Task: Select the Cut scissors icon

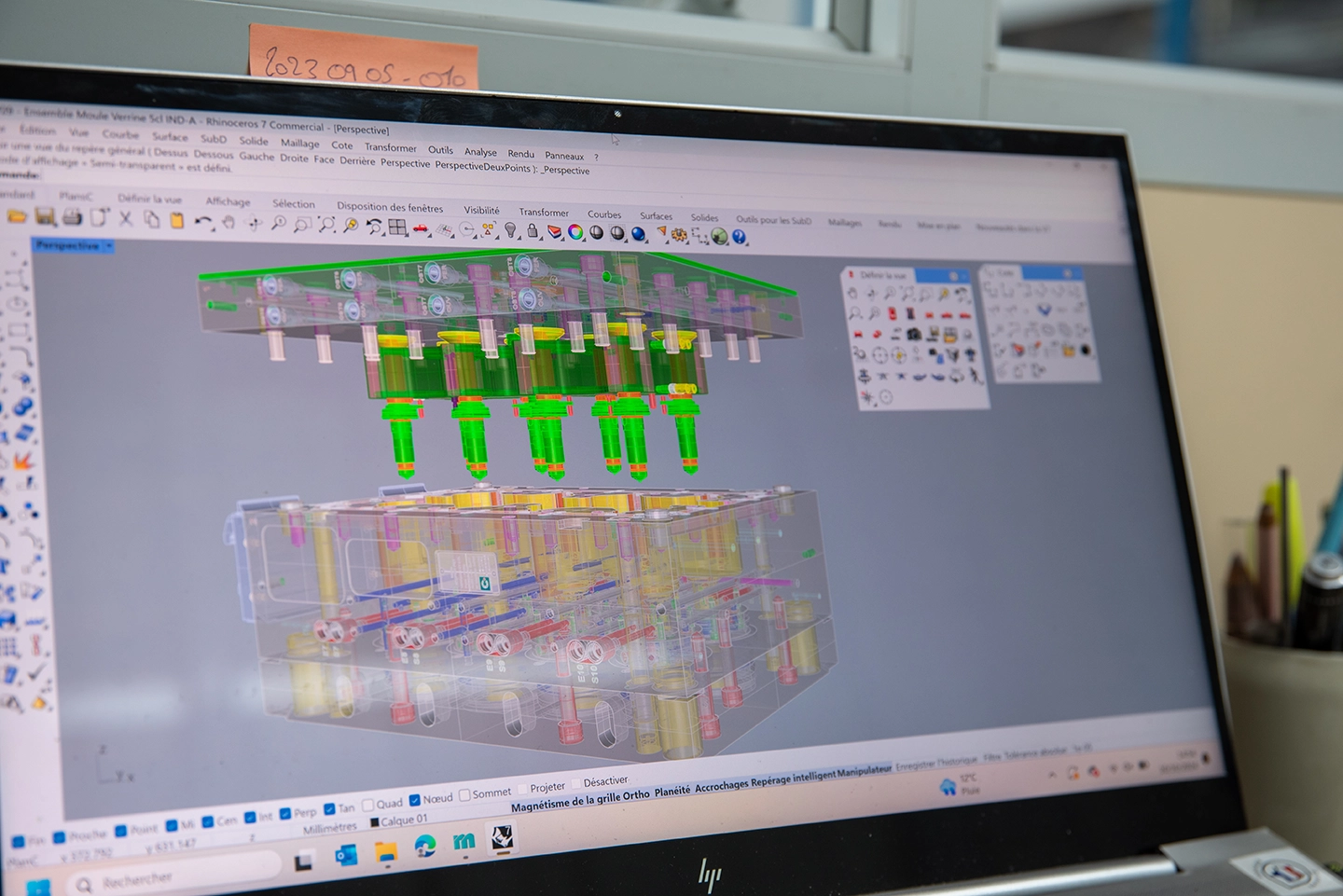Action: tap(125, 219)
